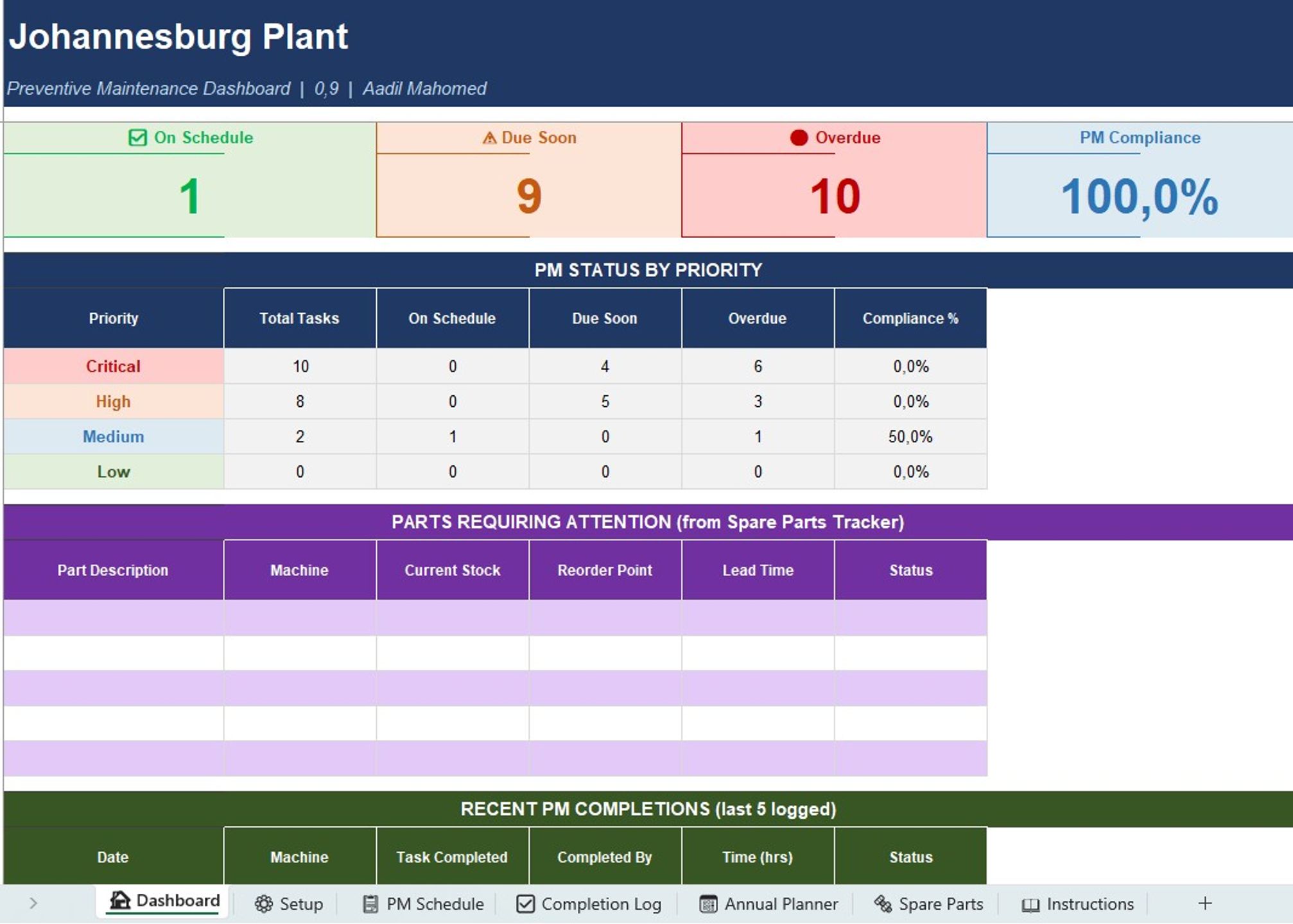Select the Critical priority cell
The width and height of the screenshot is (1293, 924).
tap(114, 366)
